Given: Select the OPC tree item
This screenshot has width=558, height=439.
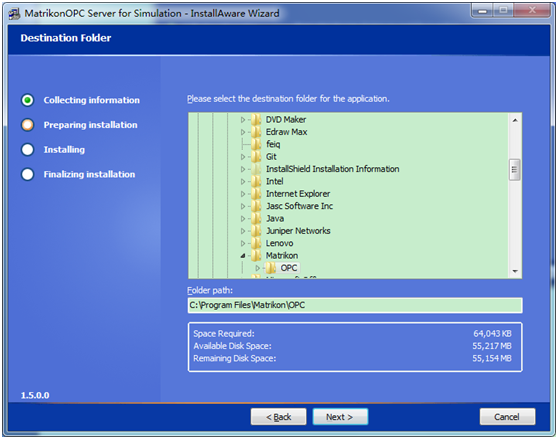Looking at the screenshot, I should pyautogui.click(x=289, y=268).
